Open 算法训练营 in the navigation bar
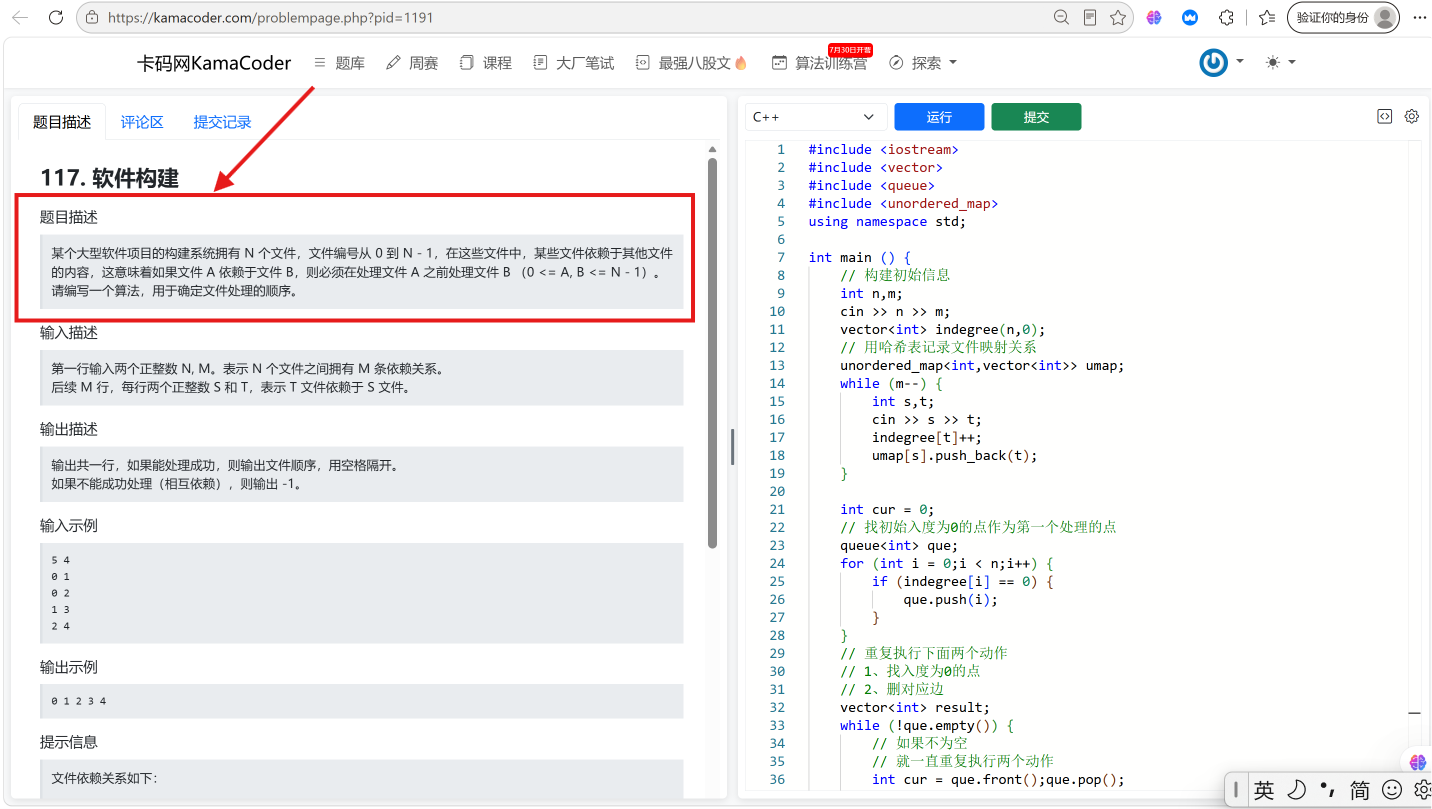Viewport: 1432px width, 809px height. [x=819, y=63]
